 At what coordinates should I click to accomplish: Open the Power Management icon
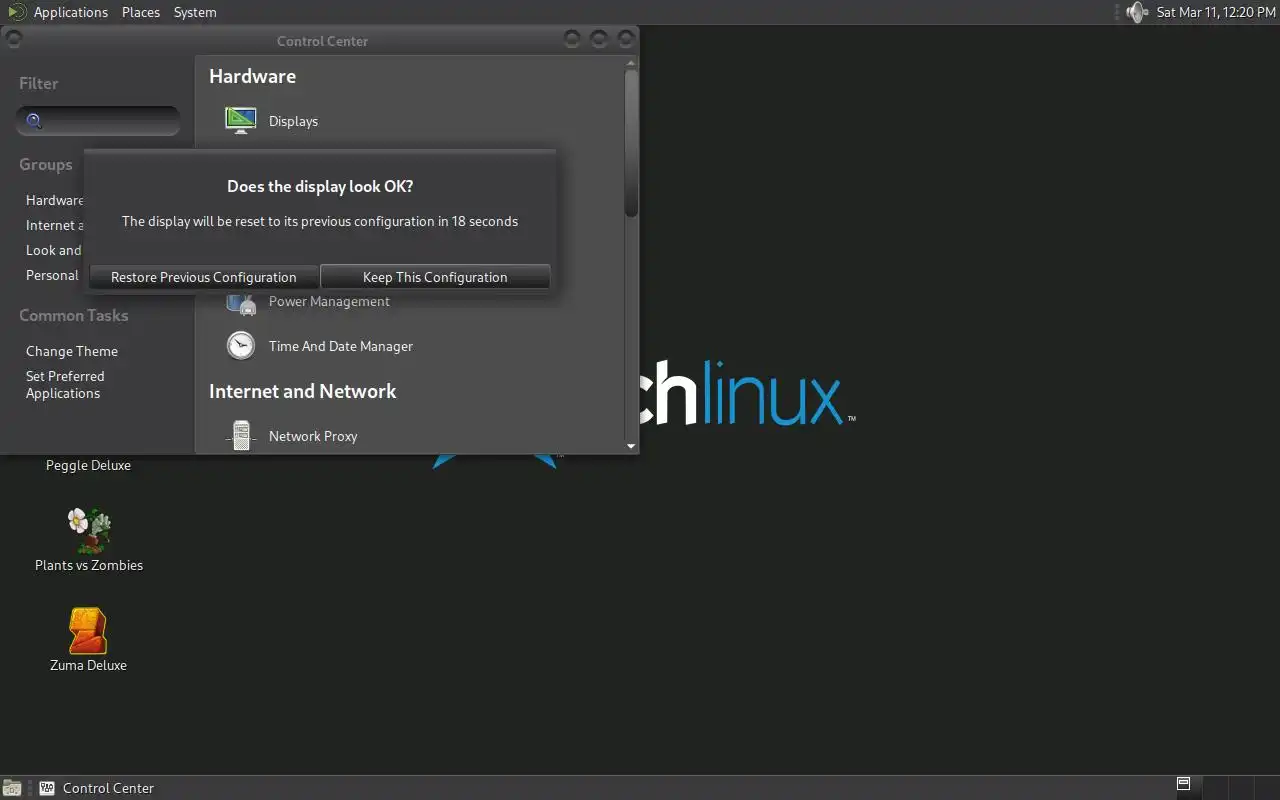pos(241,302)
